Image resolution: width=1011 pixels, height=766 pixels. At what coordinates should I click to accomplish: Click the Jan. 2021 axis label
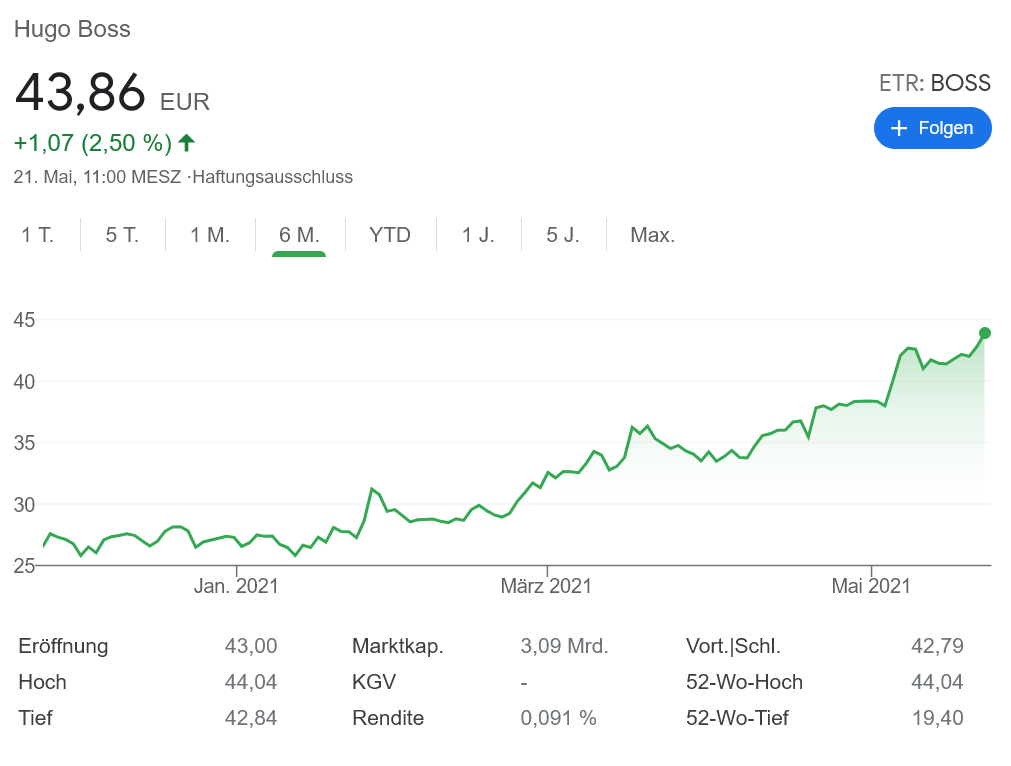coord(236,585)
